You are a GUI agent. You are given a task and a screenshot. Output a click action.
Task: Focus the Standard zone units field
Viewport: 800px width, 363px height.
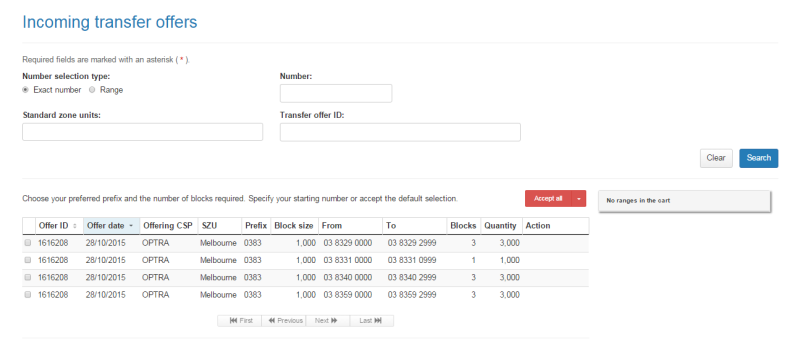point(142,132)
